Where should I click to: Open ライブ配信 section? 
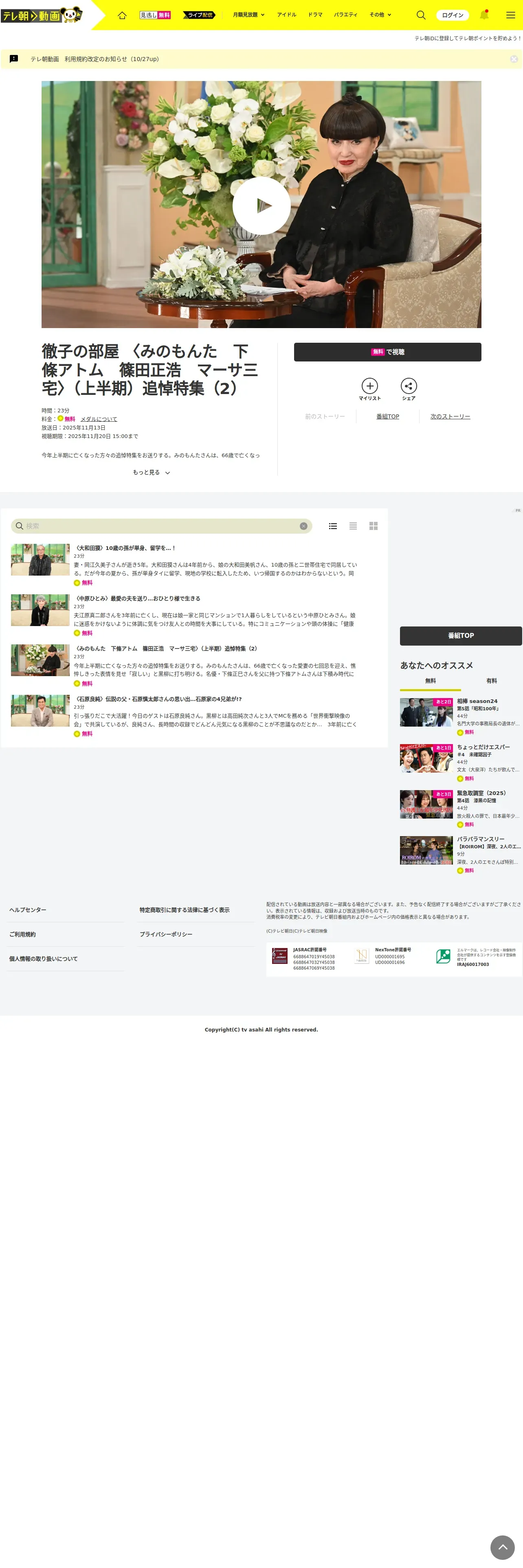coord(199,15)
